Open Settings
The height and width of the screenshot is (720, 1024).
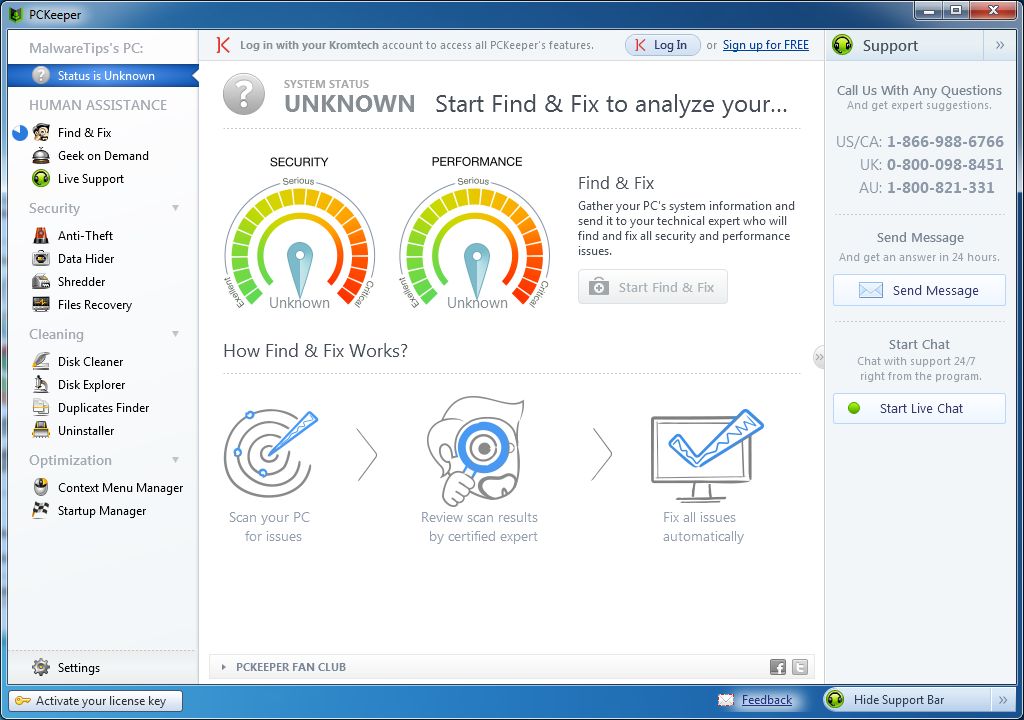78,668
